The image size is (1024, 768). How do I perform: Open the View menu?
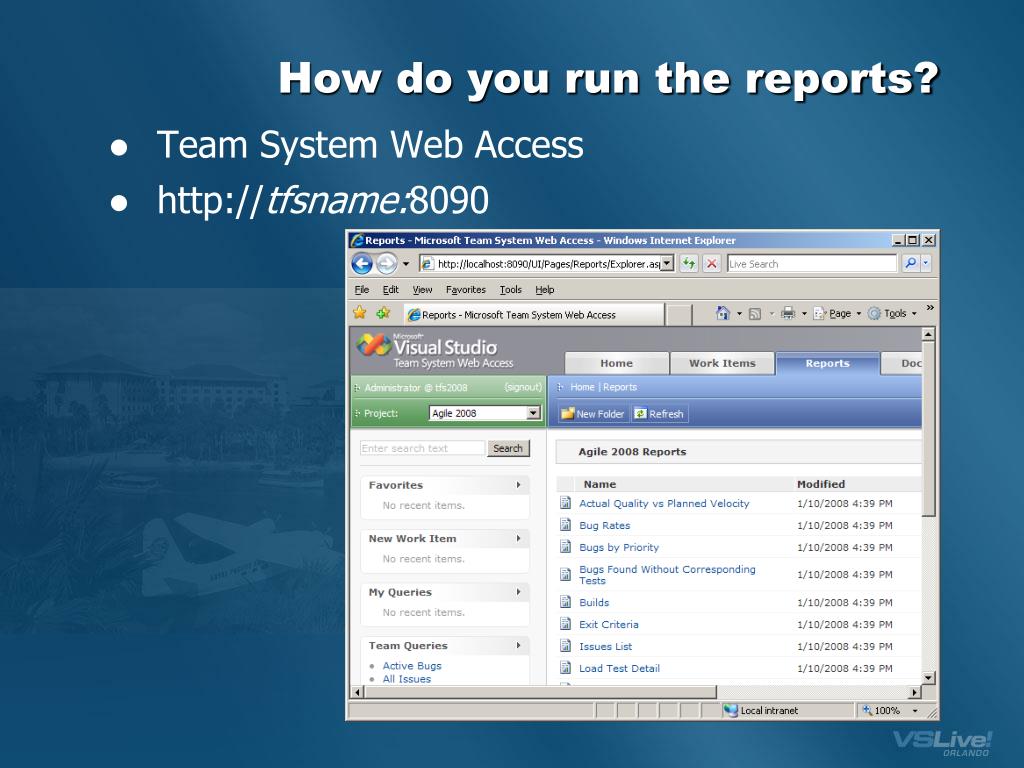pos(422,289)
